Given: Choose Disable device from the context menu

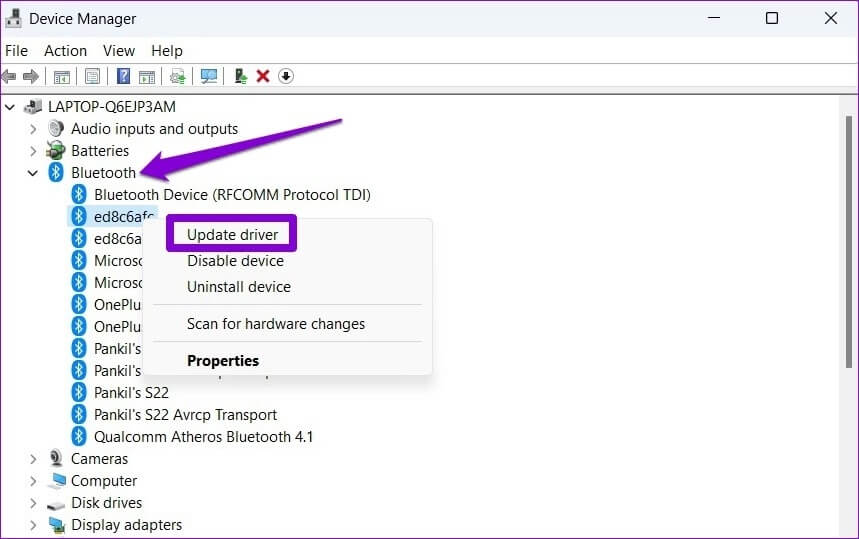Looking at the screenshot, I should tap(235, 261).
